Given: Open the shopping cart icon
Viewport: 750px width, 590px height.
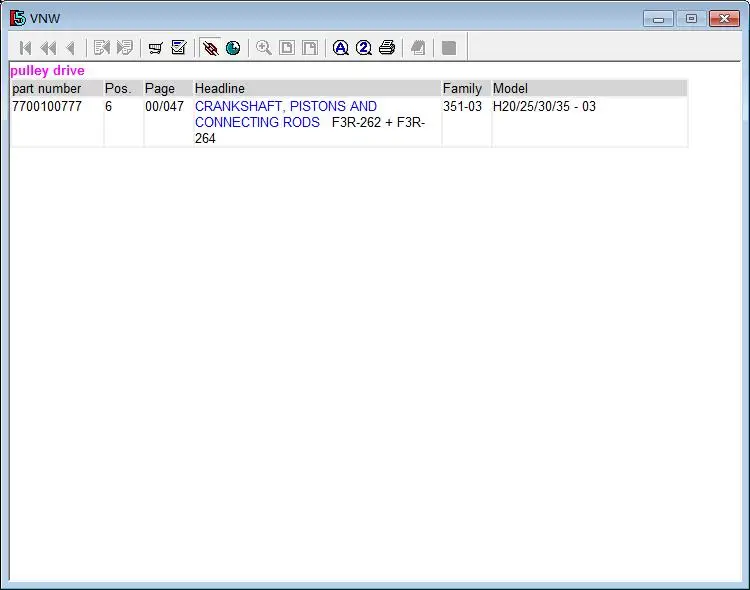Looking at the screenshot, I should tap(155, 48).
